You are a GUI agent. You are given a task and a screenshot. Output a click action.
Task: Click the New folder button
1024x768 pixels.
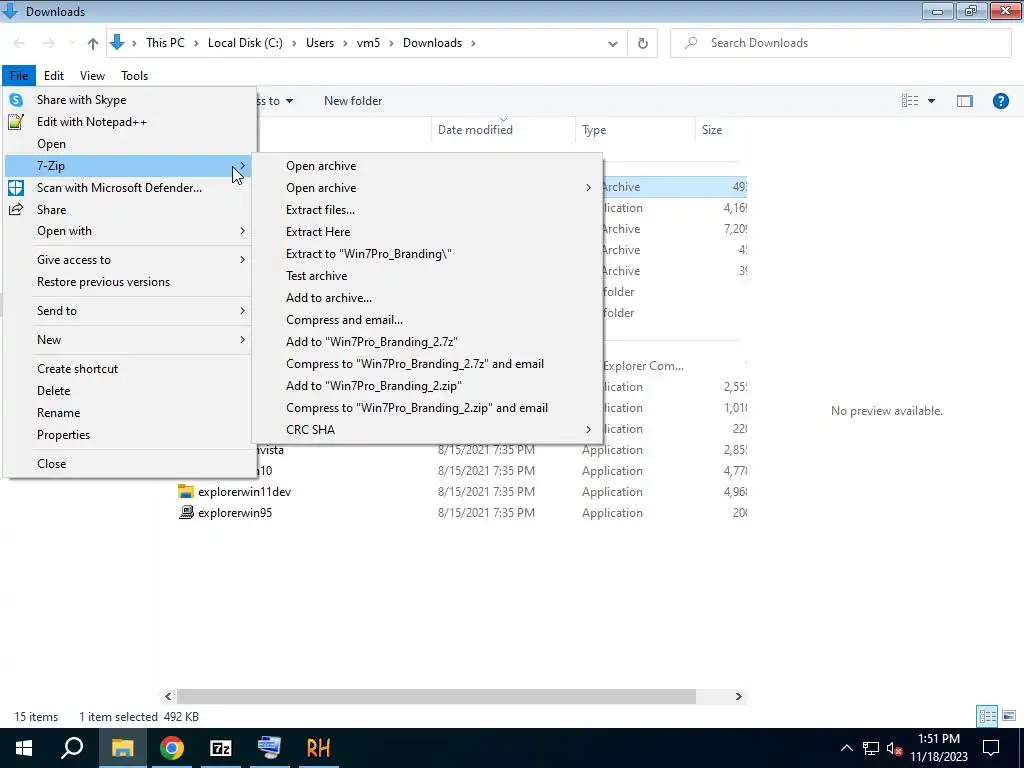(353, 101)
